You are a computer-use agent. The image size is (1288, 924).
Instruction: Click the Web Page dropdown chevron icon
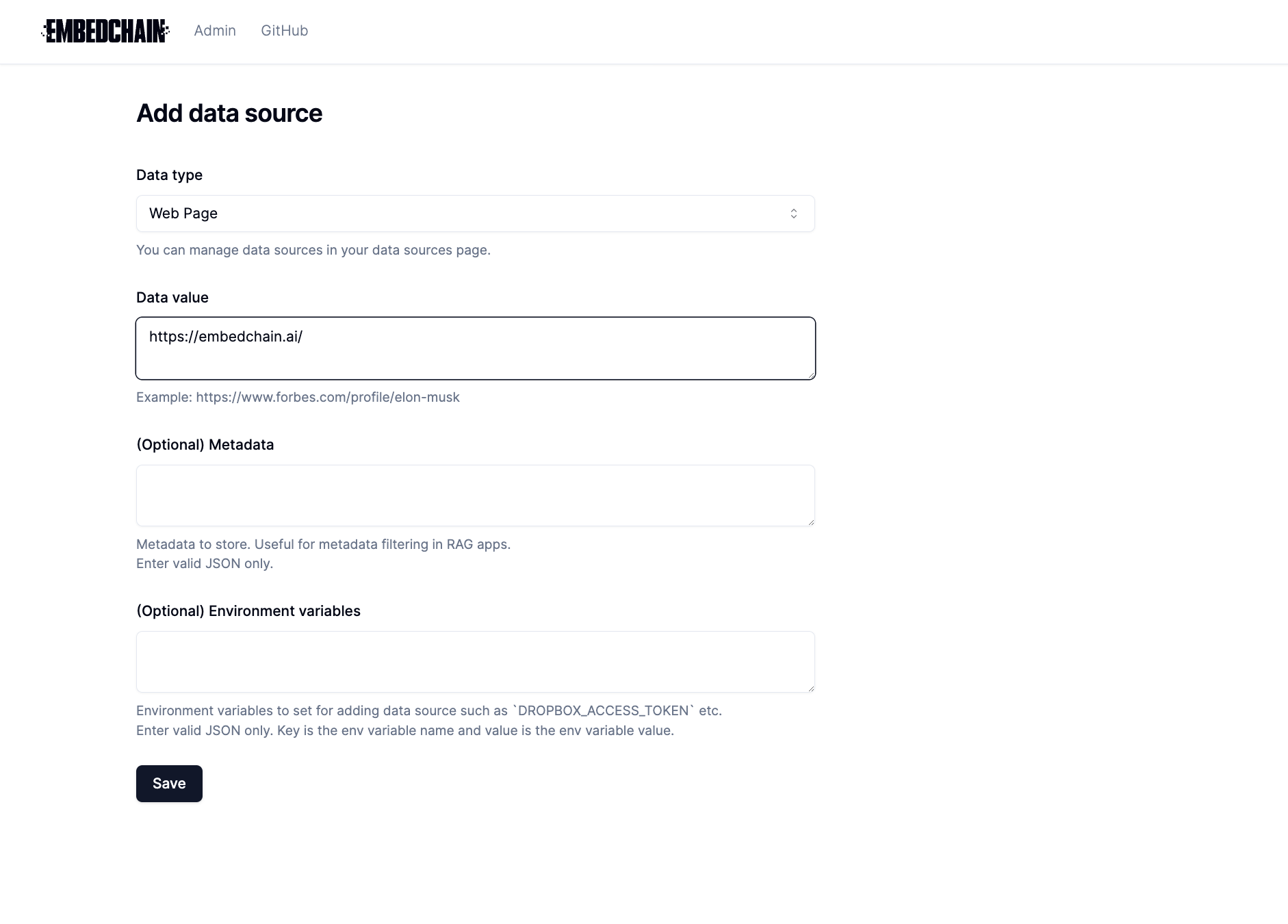[794, 214]
